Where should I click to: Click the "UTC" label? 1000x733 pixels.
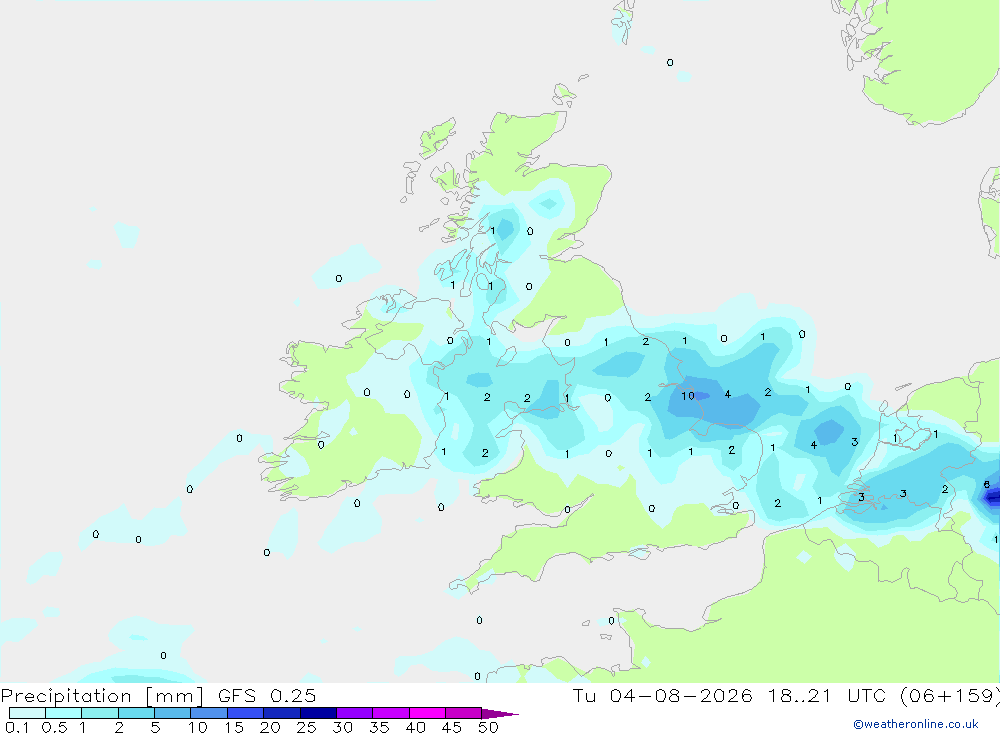pyautogui.click(x=867, y=695)
